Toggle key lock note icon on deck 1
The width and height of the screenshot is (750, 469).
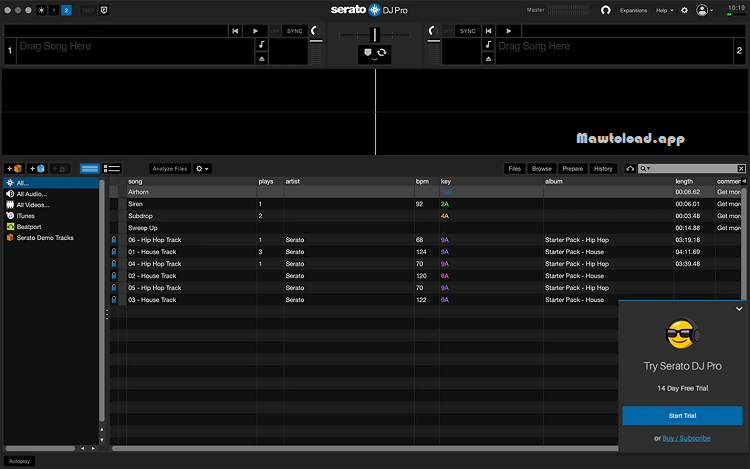262,44
